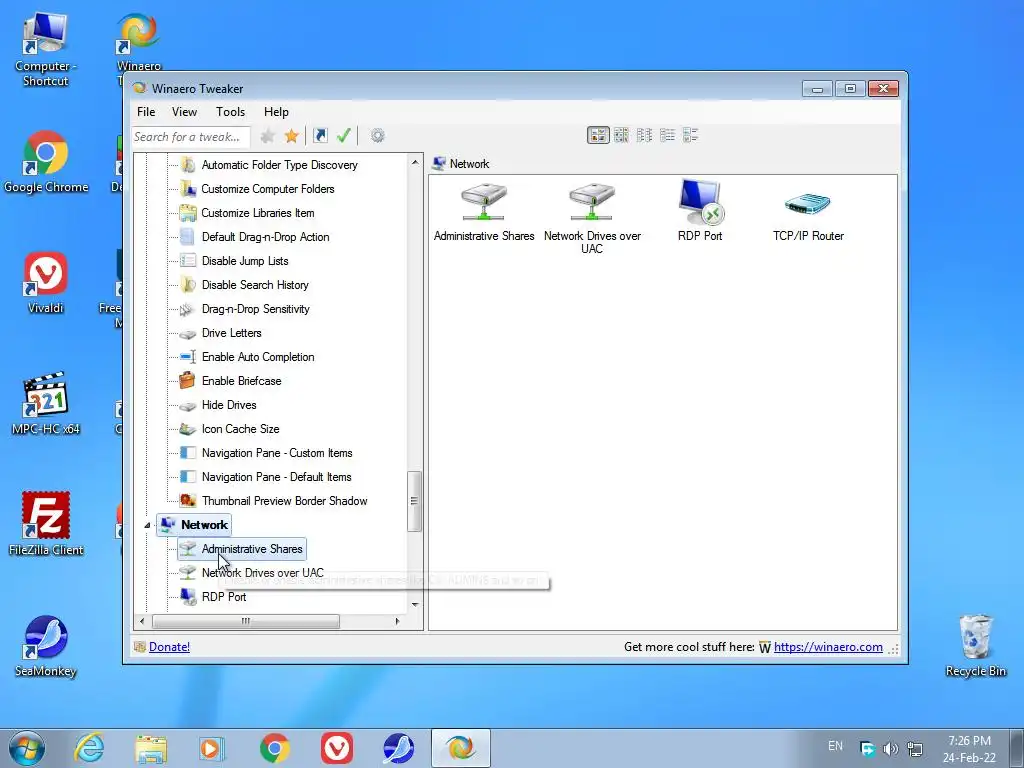Click the orange bookmarks star icon
The height and width of the screenshot is (768, 1024).
pos(291,136)
